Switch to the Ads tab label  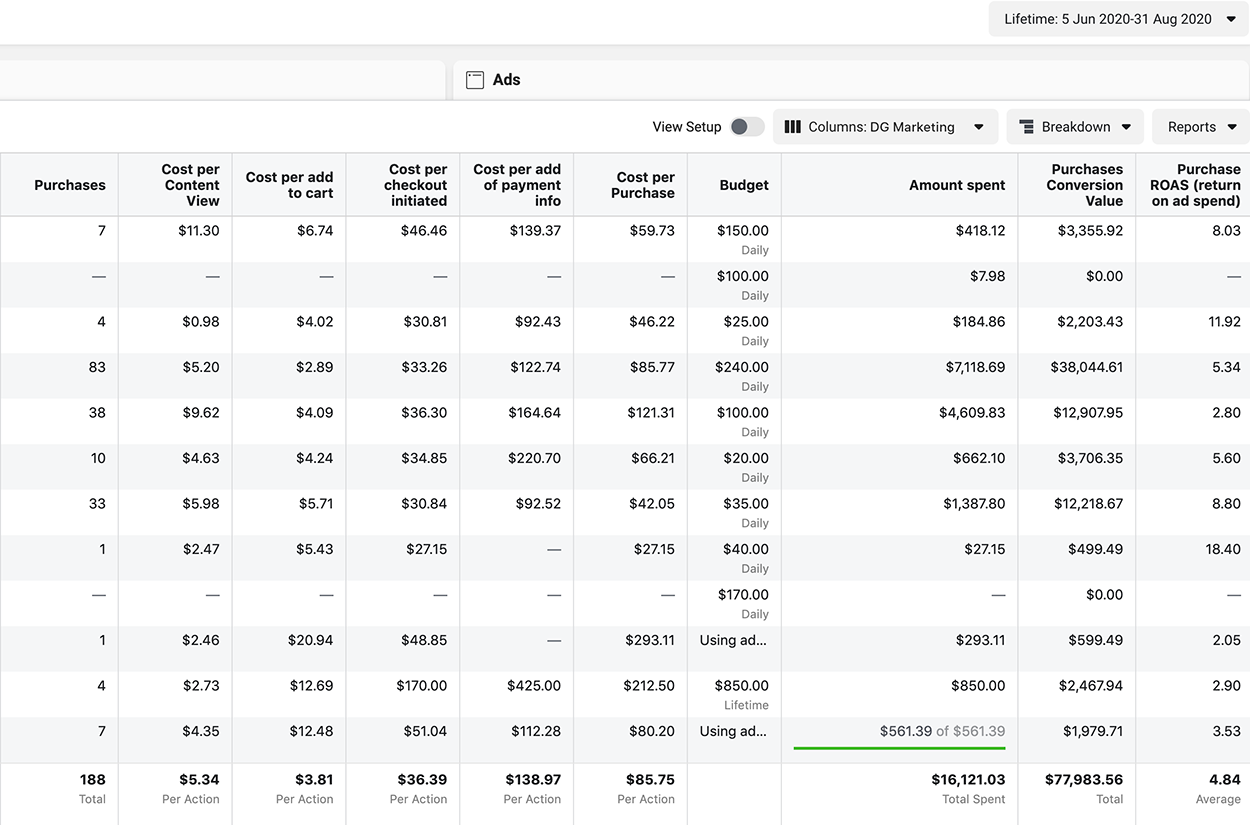coord(506,80)
